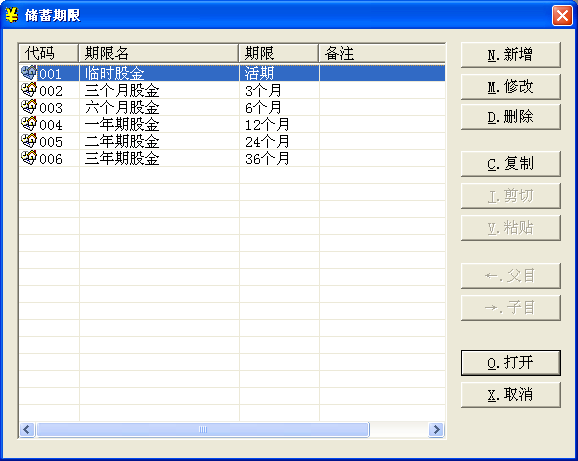Select the row named 一年期股金
The image size is (578, 461).
(x=232, y=124)
